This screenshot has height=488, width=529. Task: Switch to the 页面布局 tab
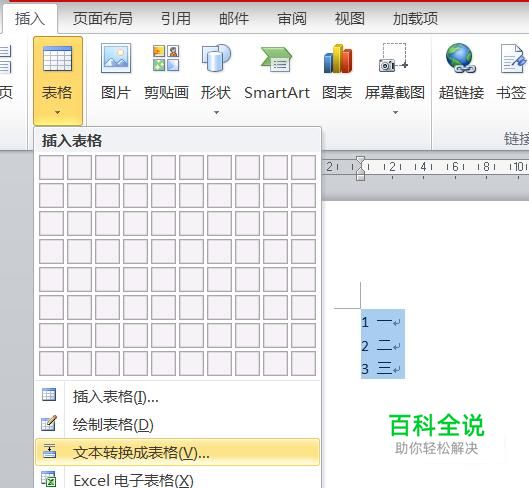(x=103, y=18)
